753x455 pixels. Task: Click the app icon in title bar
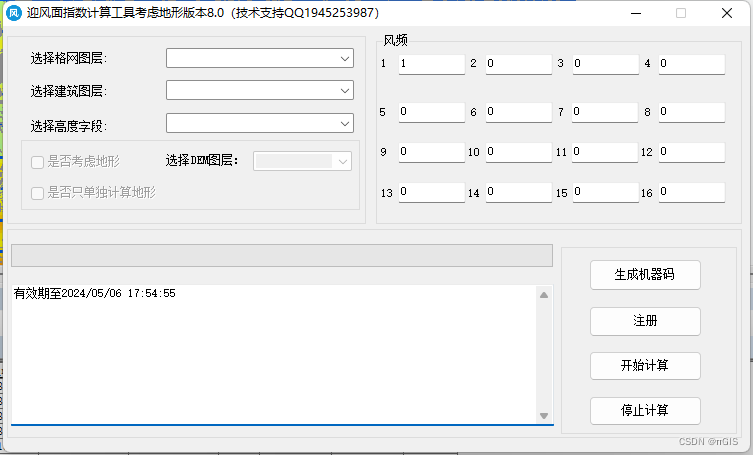pos(13,13)
